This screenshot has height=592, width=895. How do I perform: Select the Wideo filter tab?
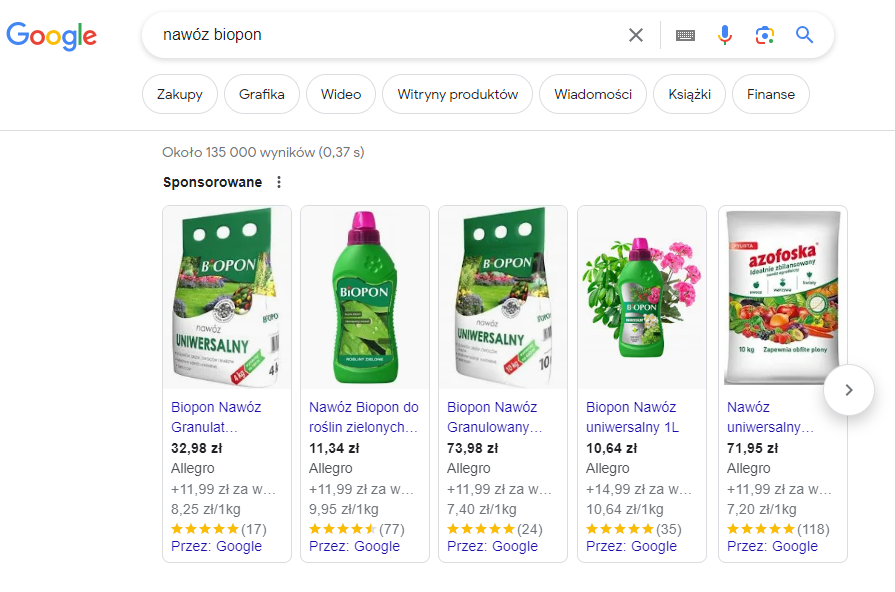click(x=341, y=94)
